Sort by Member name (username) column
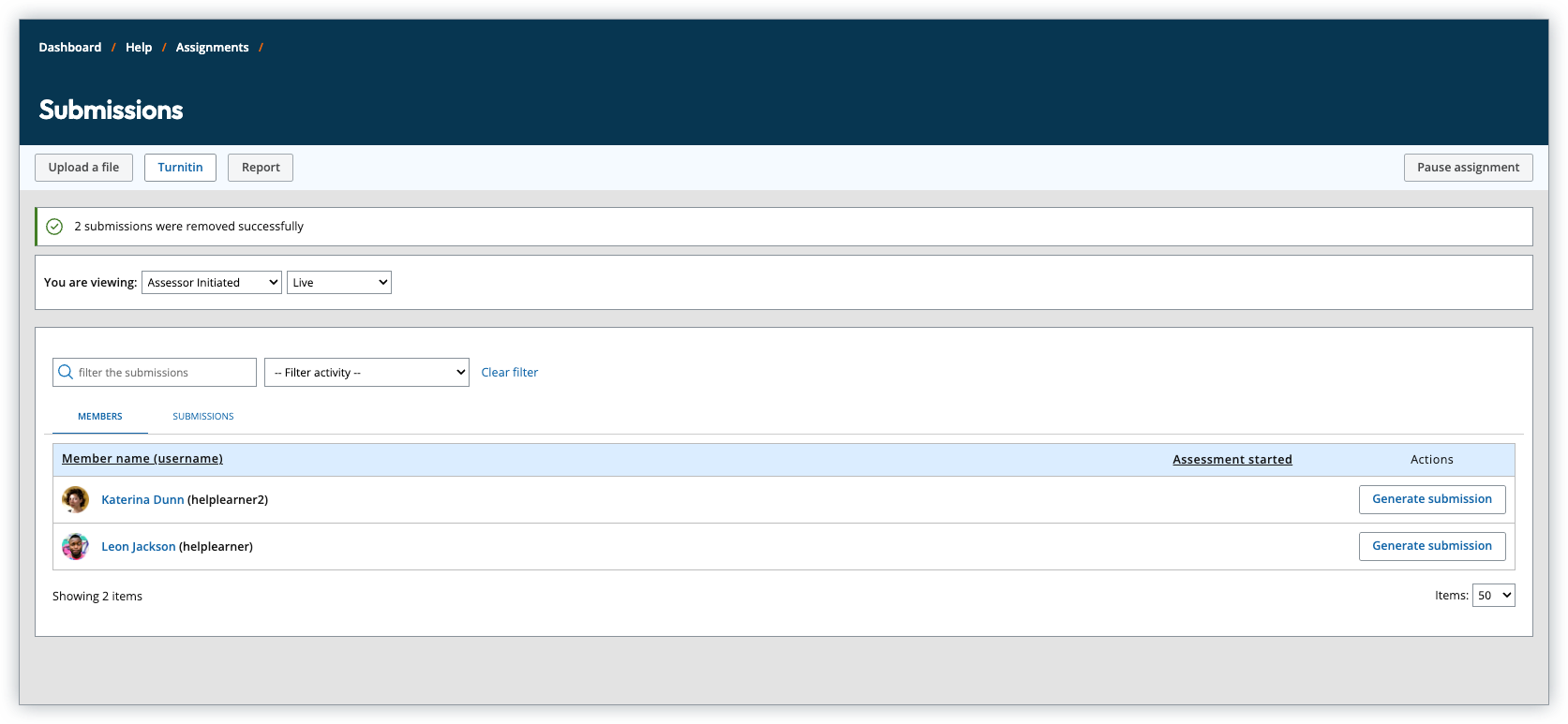Screen dimensions: 1568x724 point(142,459)
